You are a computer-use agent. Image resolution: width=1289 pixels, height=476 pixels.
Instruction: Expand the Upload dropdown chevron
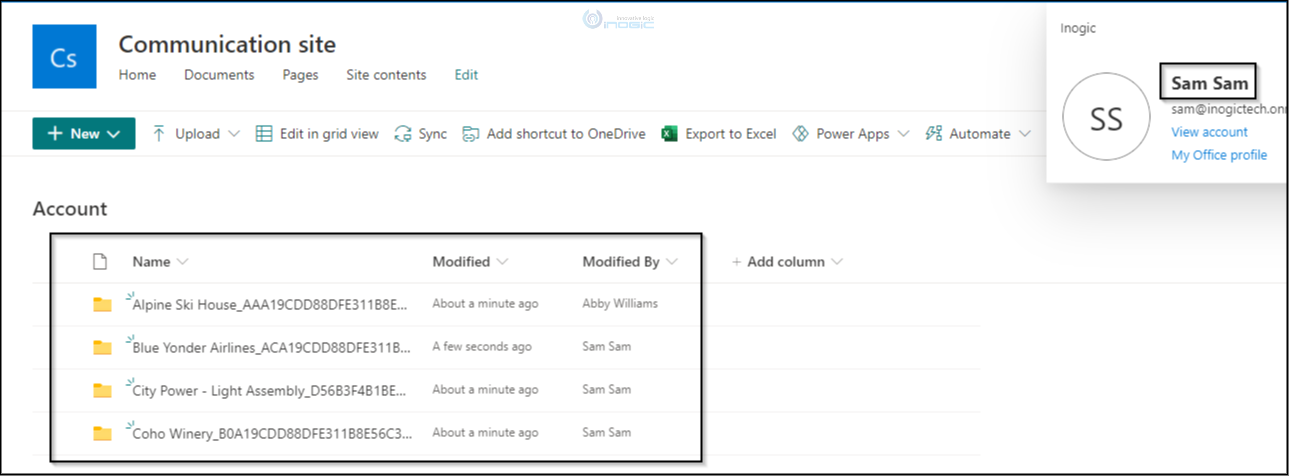[234, 133]
